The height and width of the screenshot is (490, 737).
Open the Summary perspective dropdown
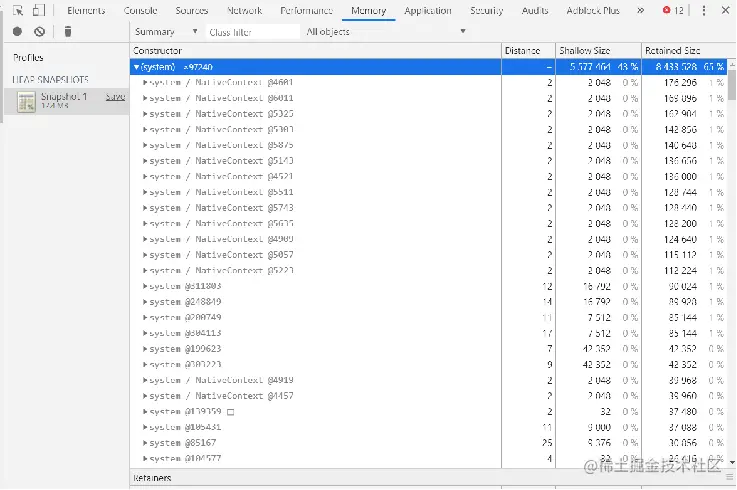tap(166, 32)
